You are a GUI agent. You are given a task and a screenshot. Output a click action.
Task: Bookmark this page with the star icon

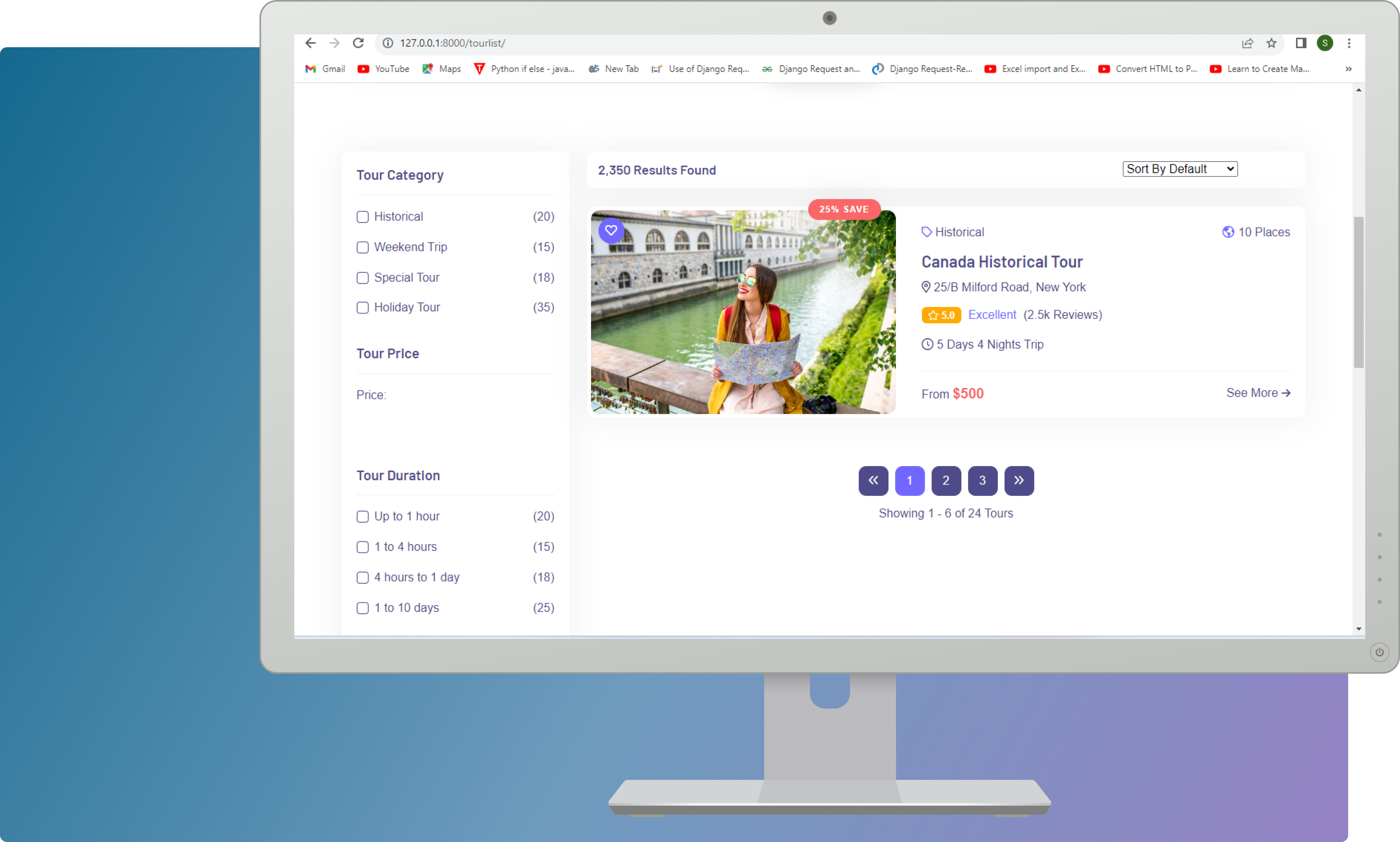[1271, 43]
